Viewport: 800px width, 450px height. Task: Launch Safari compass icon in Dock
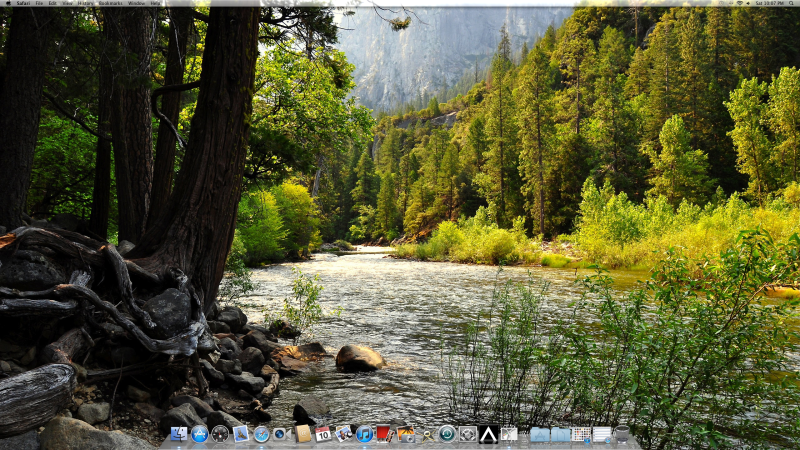[261, 434]
